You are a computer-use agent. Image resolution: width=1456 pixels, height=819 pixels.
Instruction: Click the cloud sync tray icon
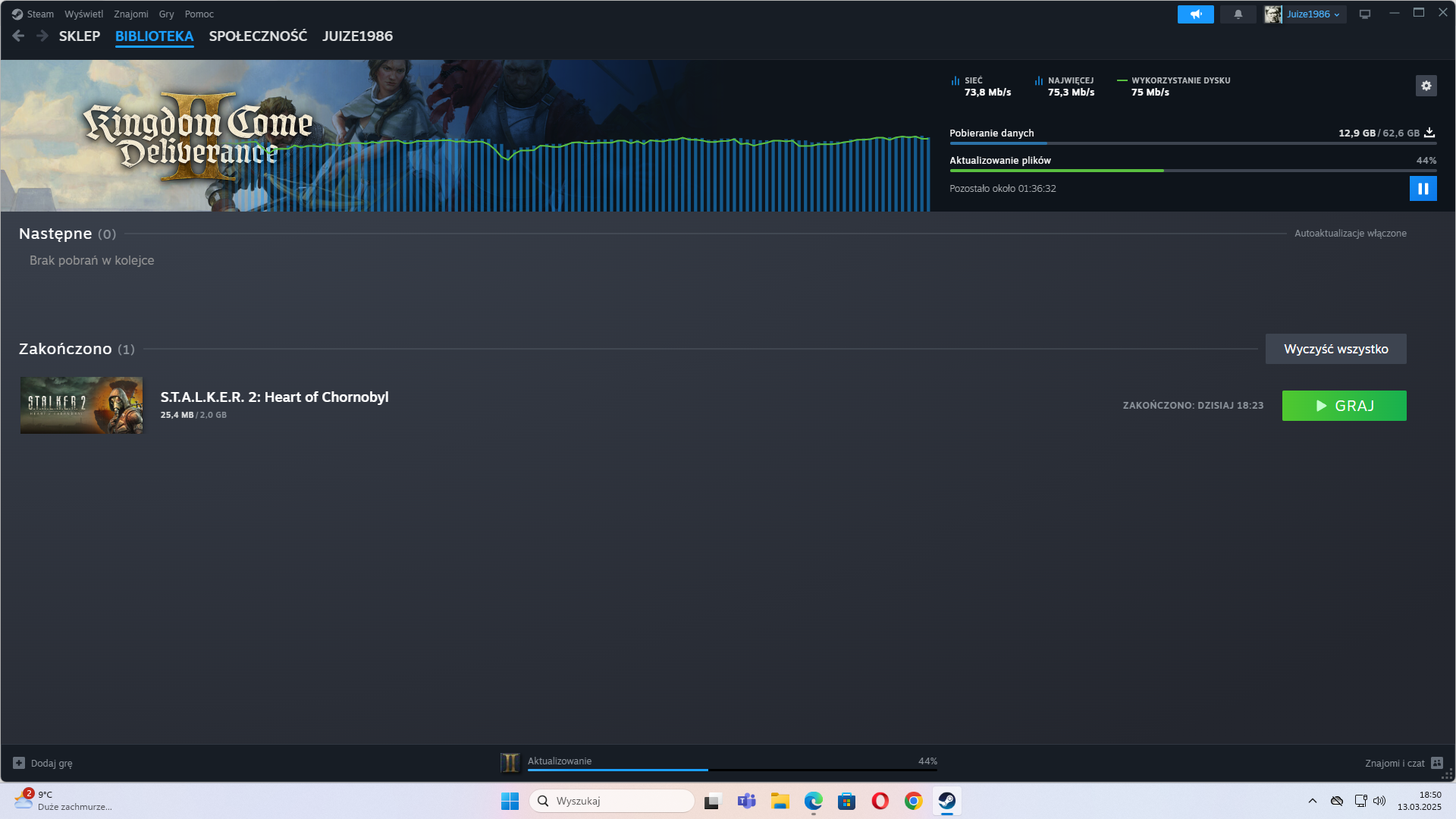pyautogui.click(x=1337, y=801)
